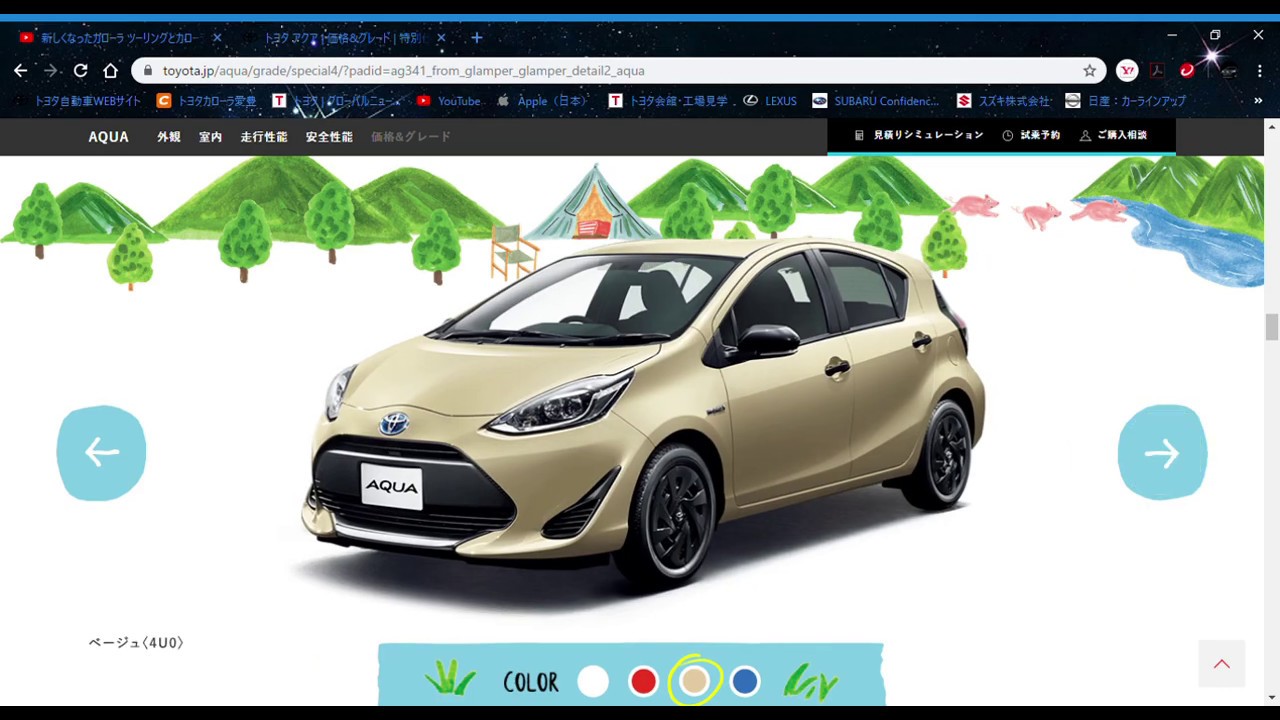
Task: Open the YouTube bookmark
Action: click(448, 101)
